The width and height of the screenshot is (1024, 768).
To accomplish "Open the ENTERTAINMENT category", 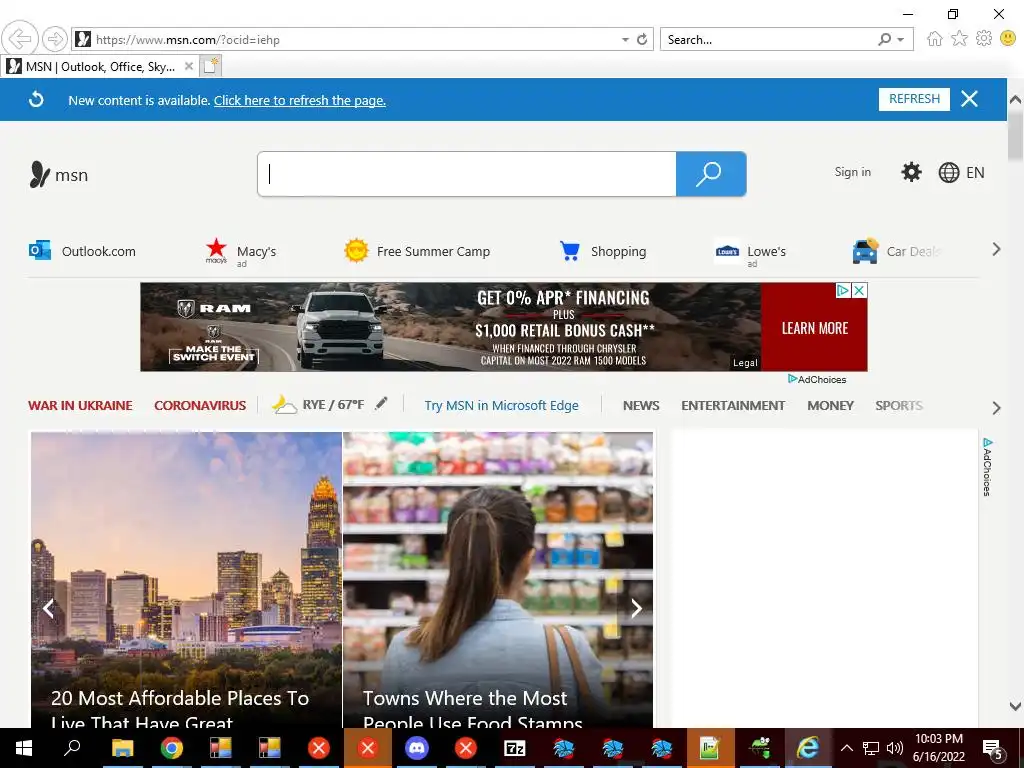I will (x=733, y=406).
